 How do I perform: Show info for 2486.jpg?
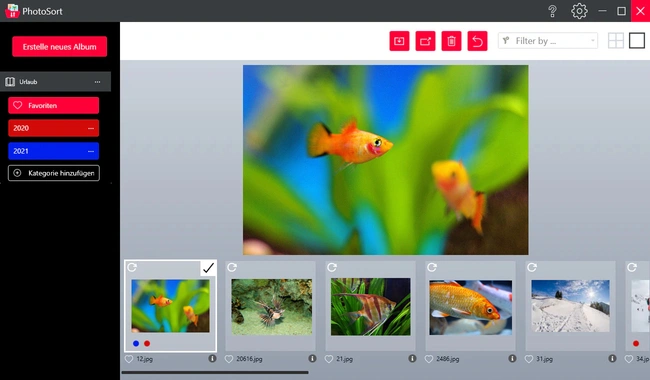[512, 358]
